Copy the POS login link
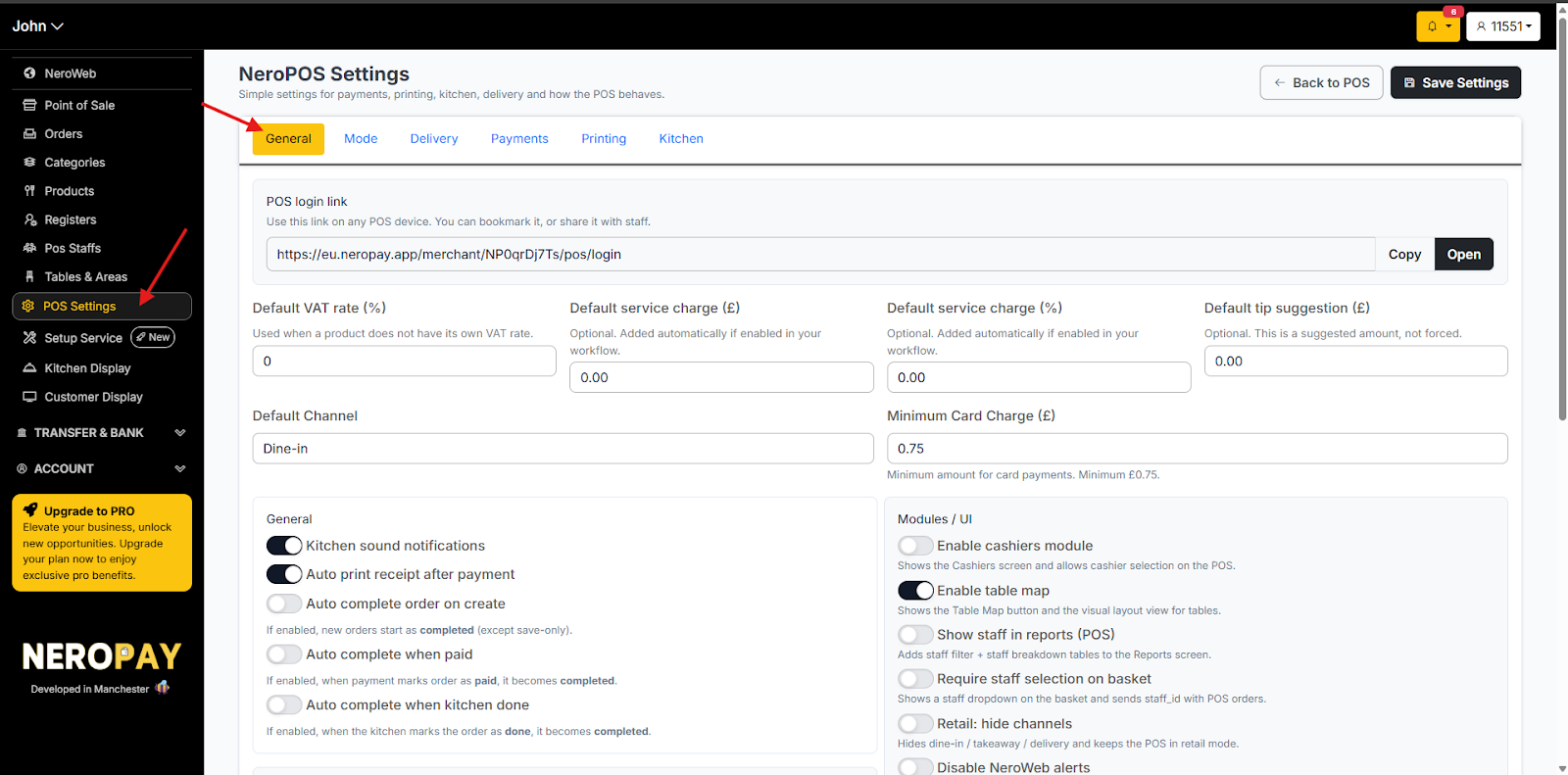The image size is (1568, 775). pyautogui.click(x=1404, y=255)
